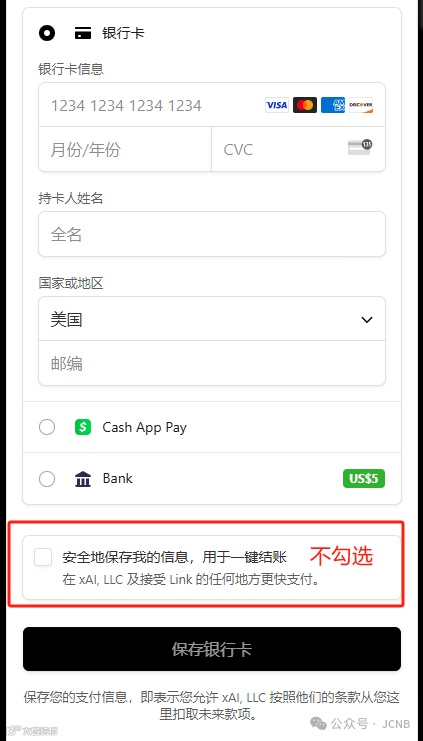423x741 pixels.
Task: Click the green Cash App Pay icon
Action: click(83, 428)
